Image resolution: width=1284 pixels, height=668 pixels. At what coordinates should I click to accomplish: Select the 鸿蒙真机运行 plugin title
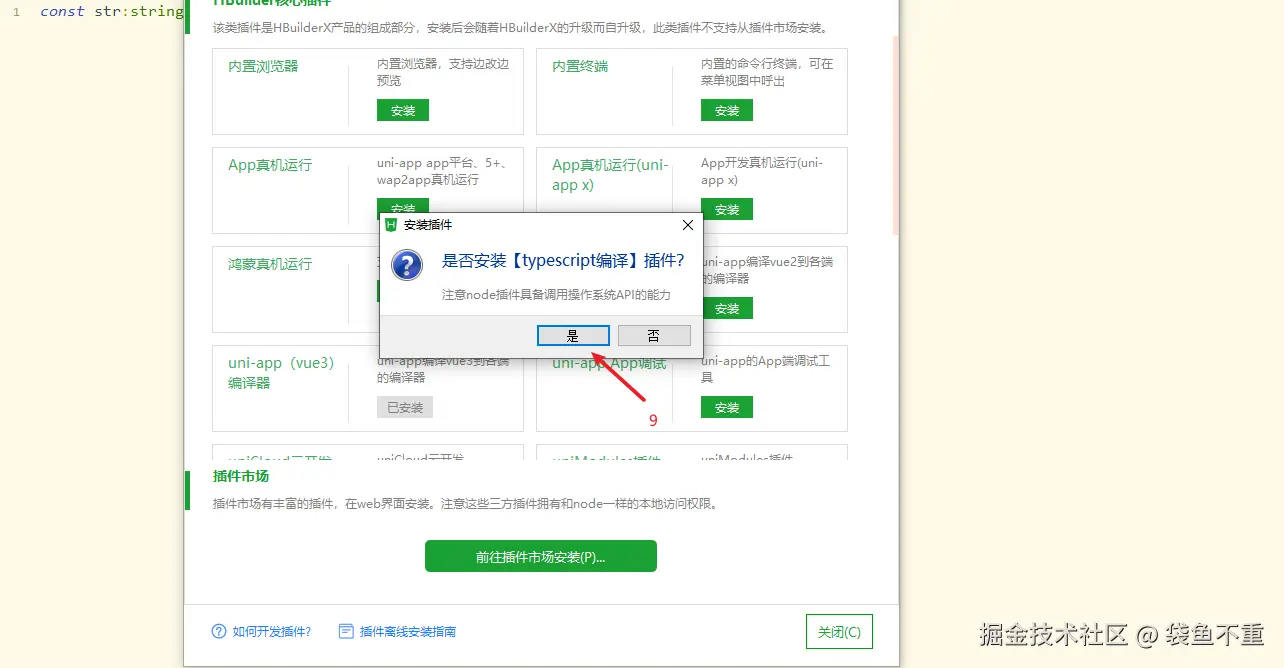coord(270,264)
